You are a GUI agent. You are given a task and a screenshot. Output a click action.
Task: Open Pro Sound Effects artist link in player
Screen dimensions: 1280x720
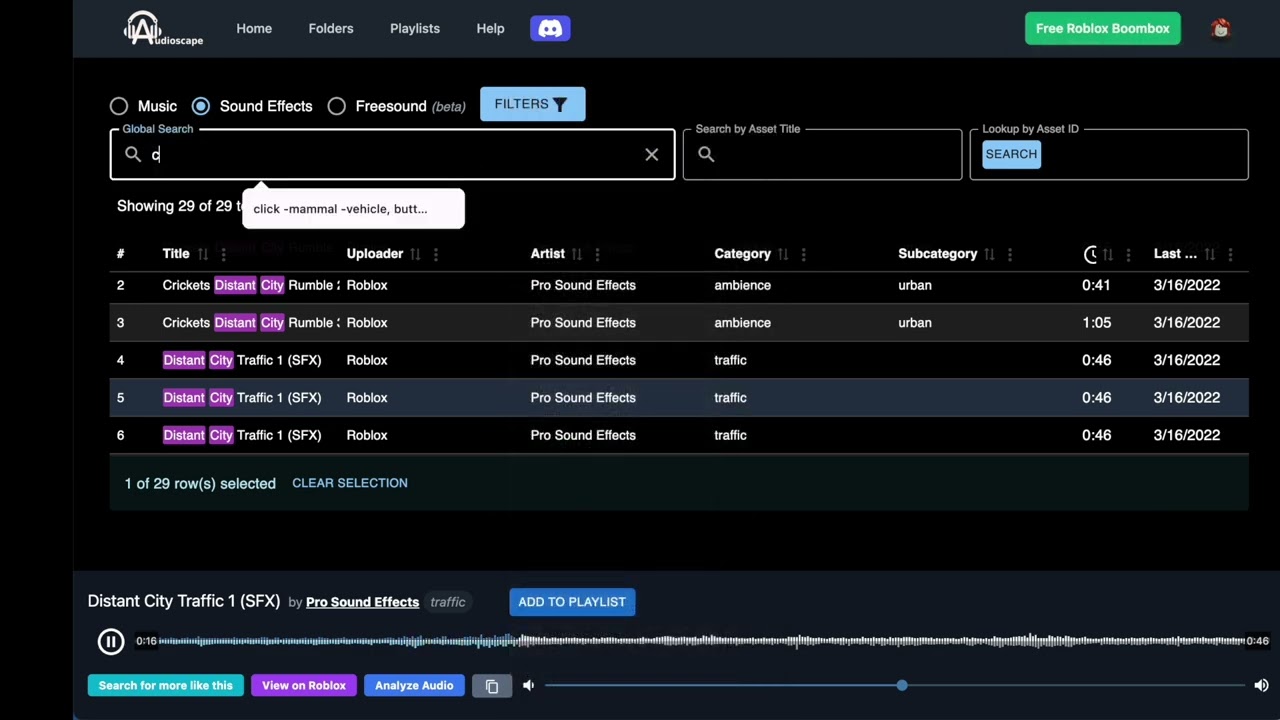[x=362, y=602]
